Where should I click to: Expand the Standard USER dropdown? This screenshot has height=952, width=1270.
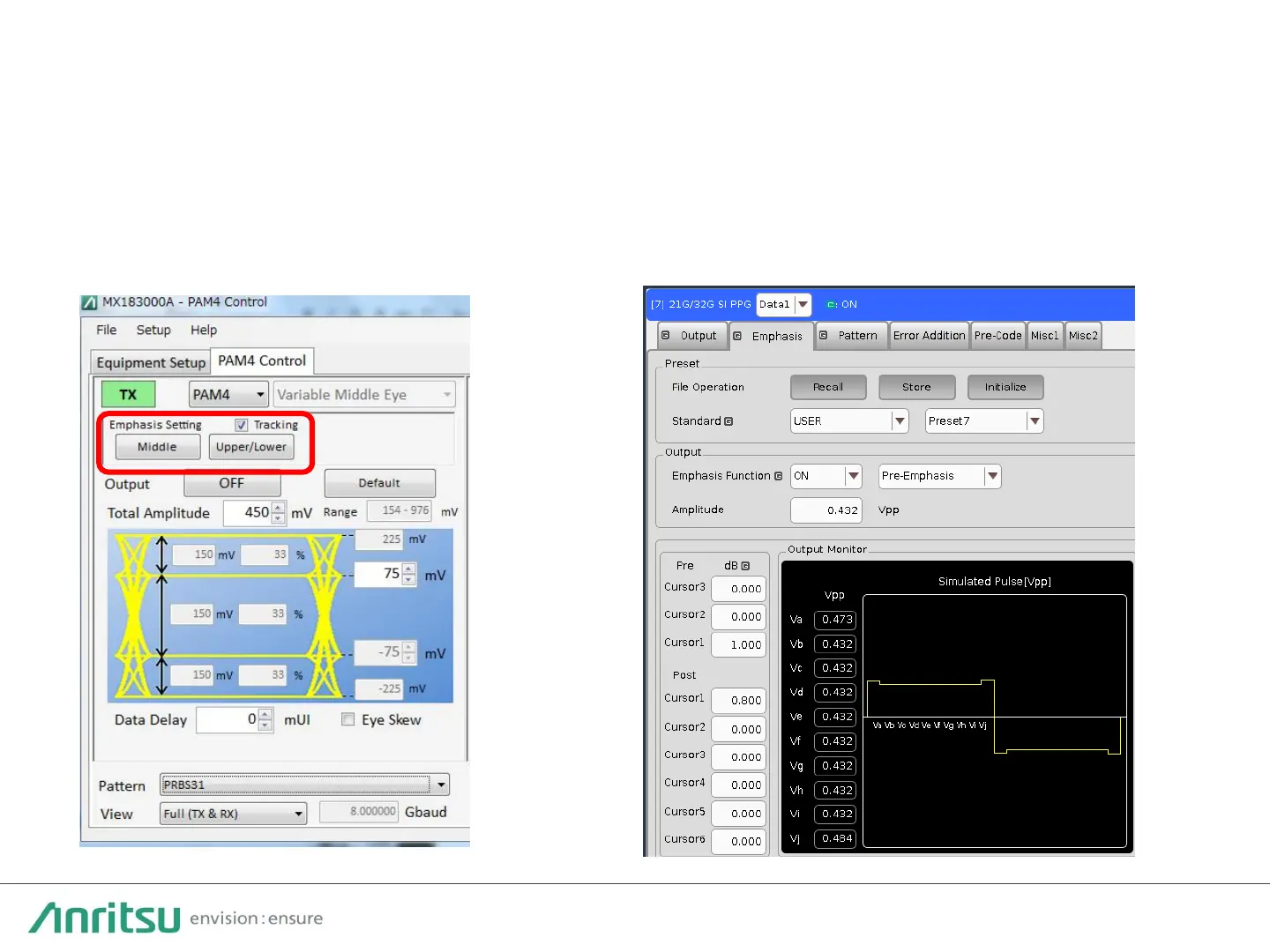(849, 421)
